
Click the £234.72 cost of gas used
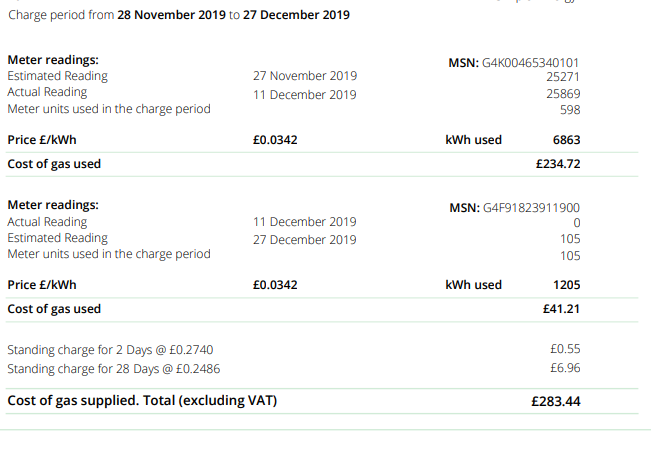point(558,164)
